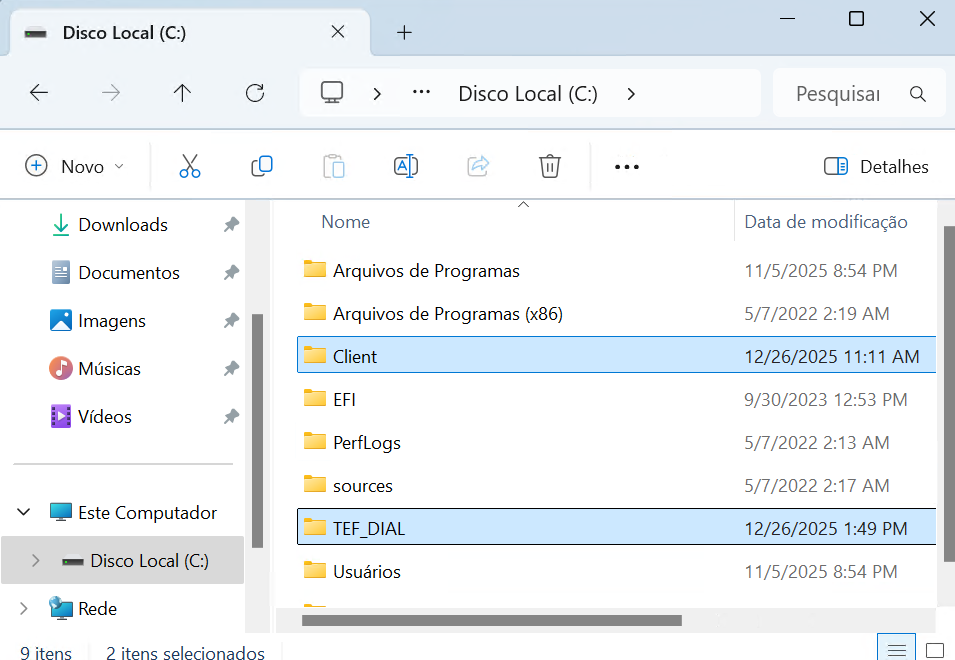Click the Delete trash can icon

click(x=549, y=166)
